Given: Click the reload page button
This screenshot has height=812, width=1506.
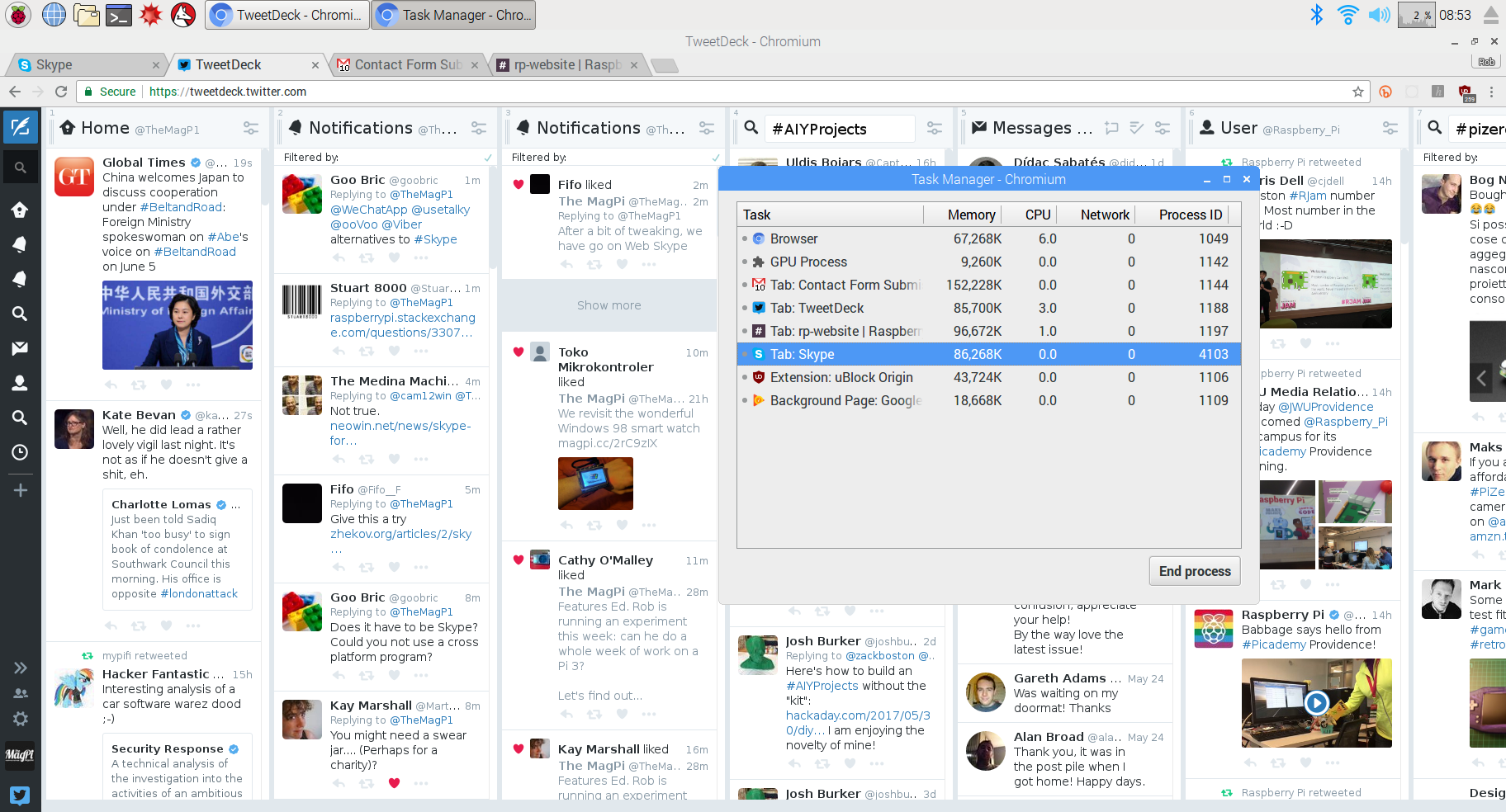Looking at the screenshot, I should tap(61, 92).
